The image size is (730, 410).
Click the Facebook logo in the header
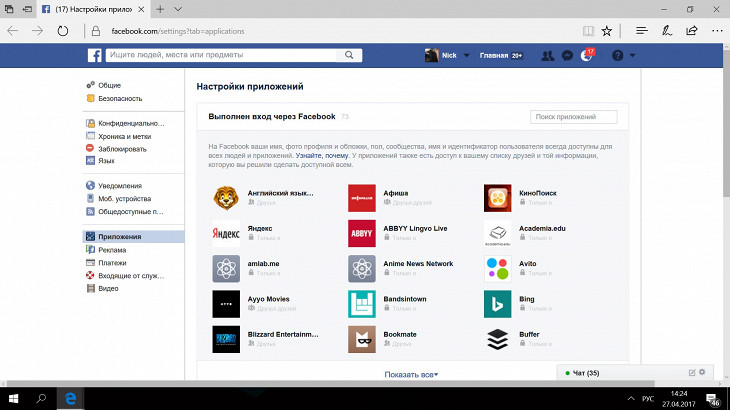(x=94, y=55)
